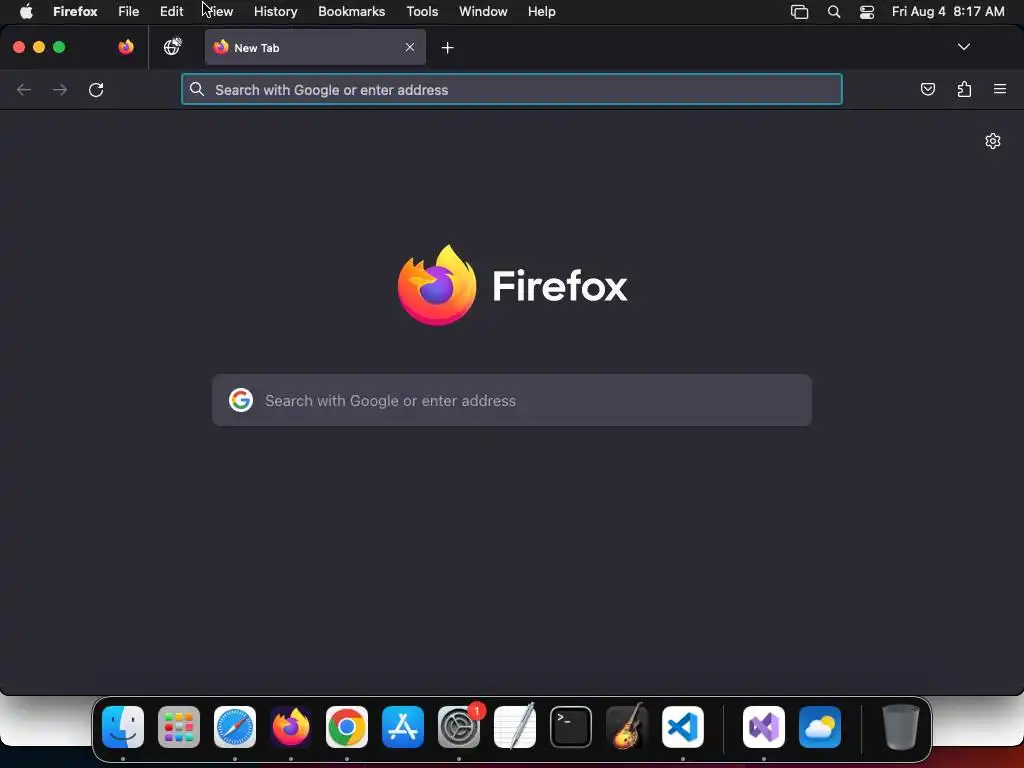Open the File menu
Image resolution: width=1024 pixels, height=768 pixels.
coord(129,12)
